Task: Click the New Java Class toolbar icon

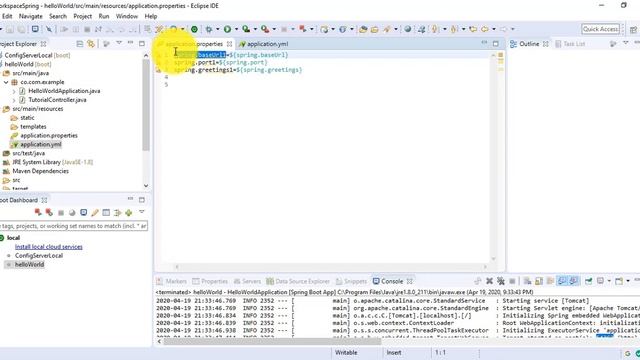Action: click(343, 29)
